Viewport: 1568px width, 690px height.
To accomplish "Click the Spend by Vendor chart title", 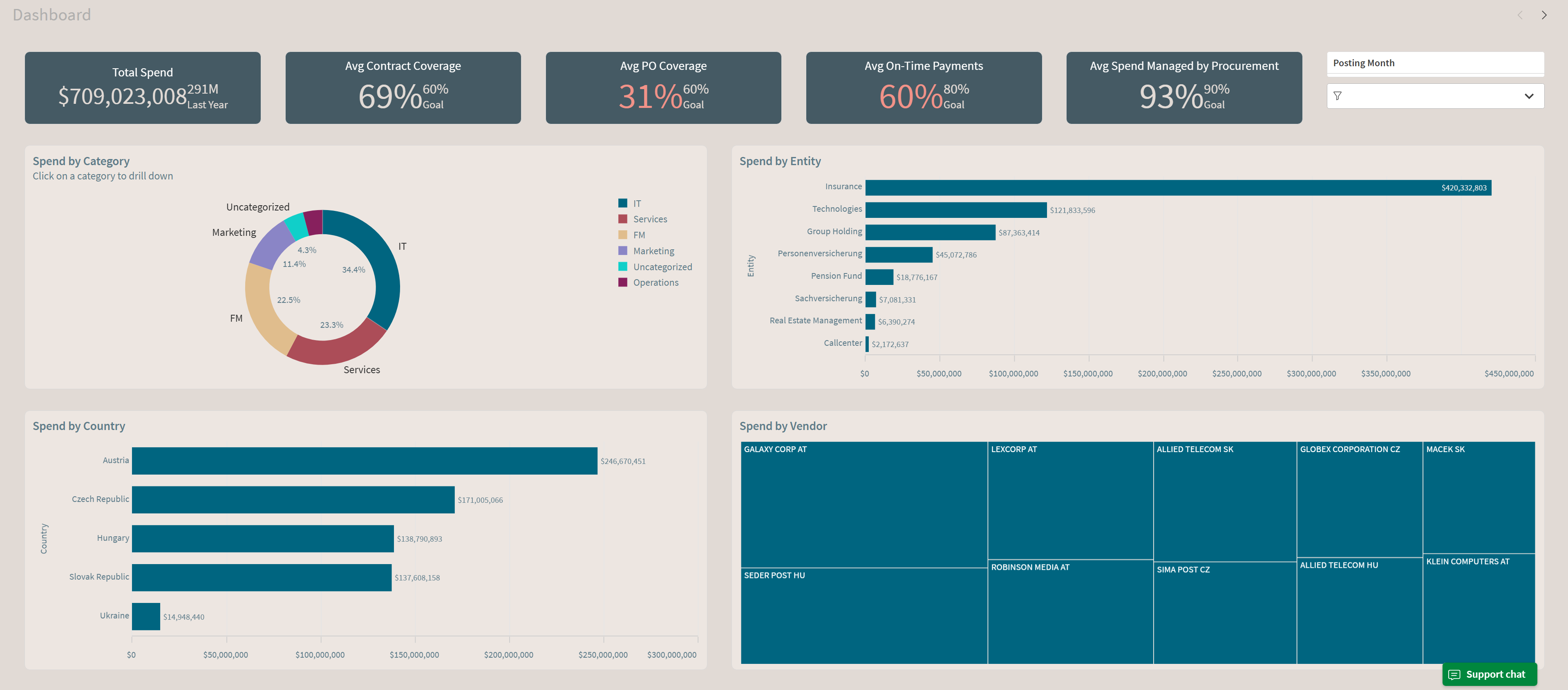I will (x=783, y=426).
